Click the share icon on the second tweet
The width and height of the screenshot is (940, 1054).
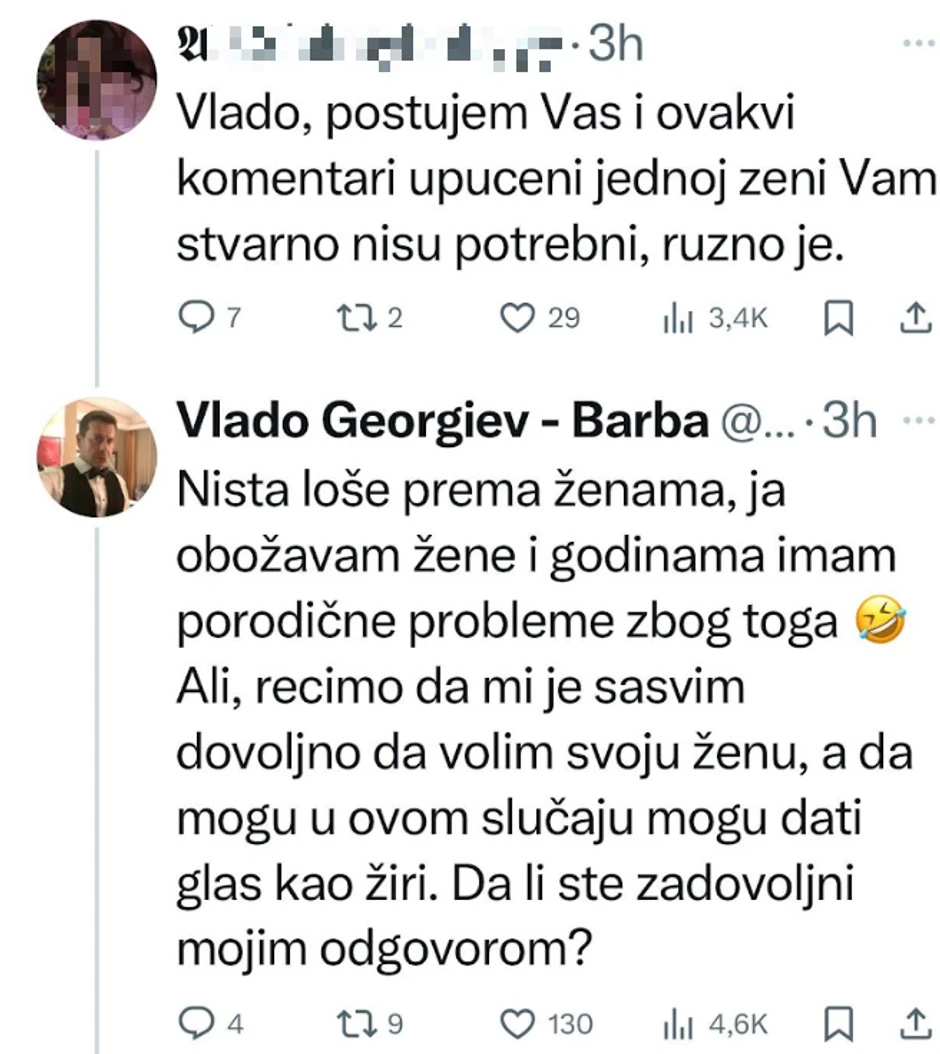point(917,1023)
